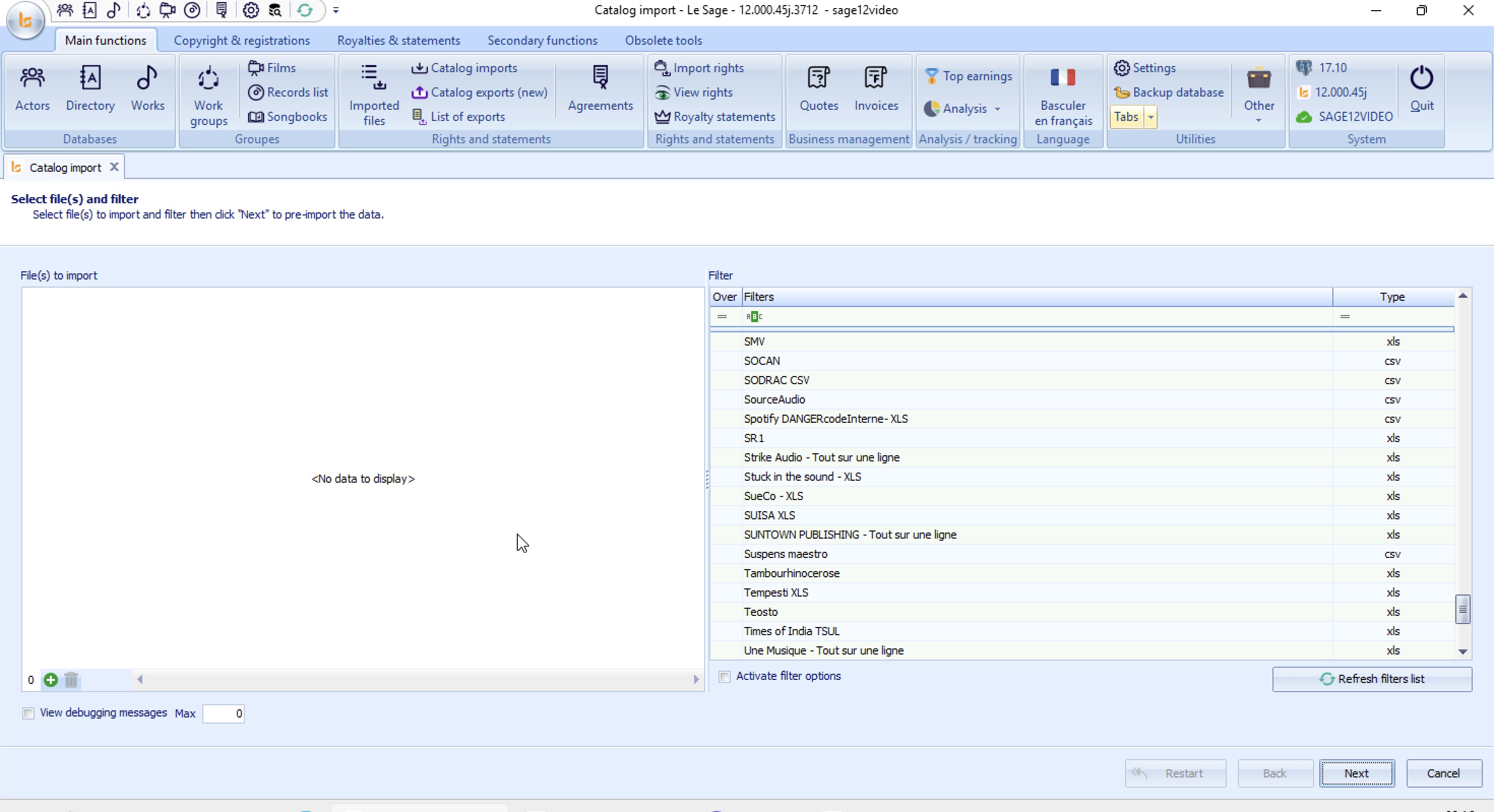1494x812 pixels.
Task: Open the Over column filter operator
Action: tap(722, 316)
